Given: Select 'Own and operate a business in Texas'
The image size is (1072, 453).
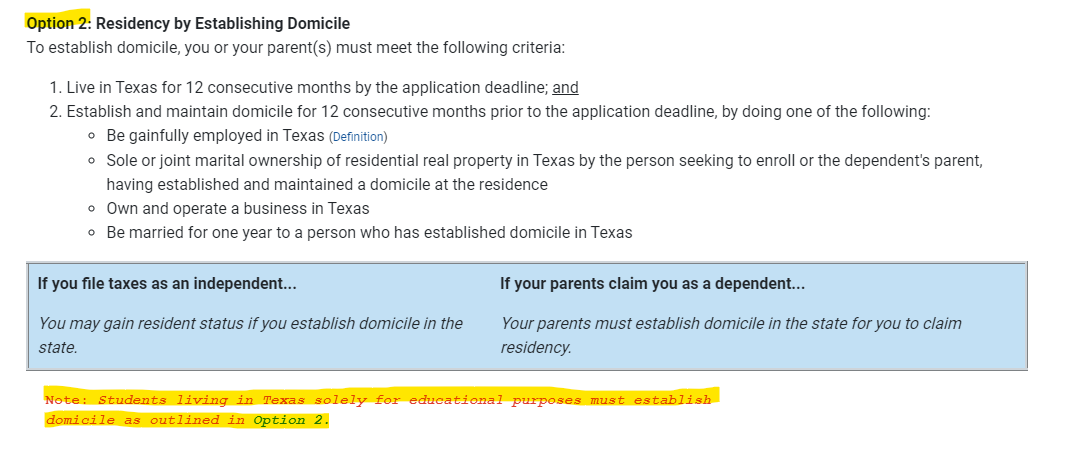Looking at the screenshot, I should click(237, 208).
